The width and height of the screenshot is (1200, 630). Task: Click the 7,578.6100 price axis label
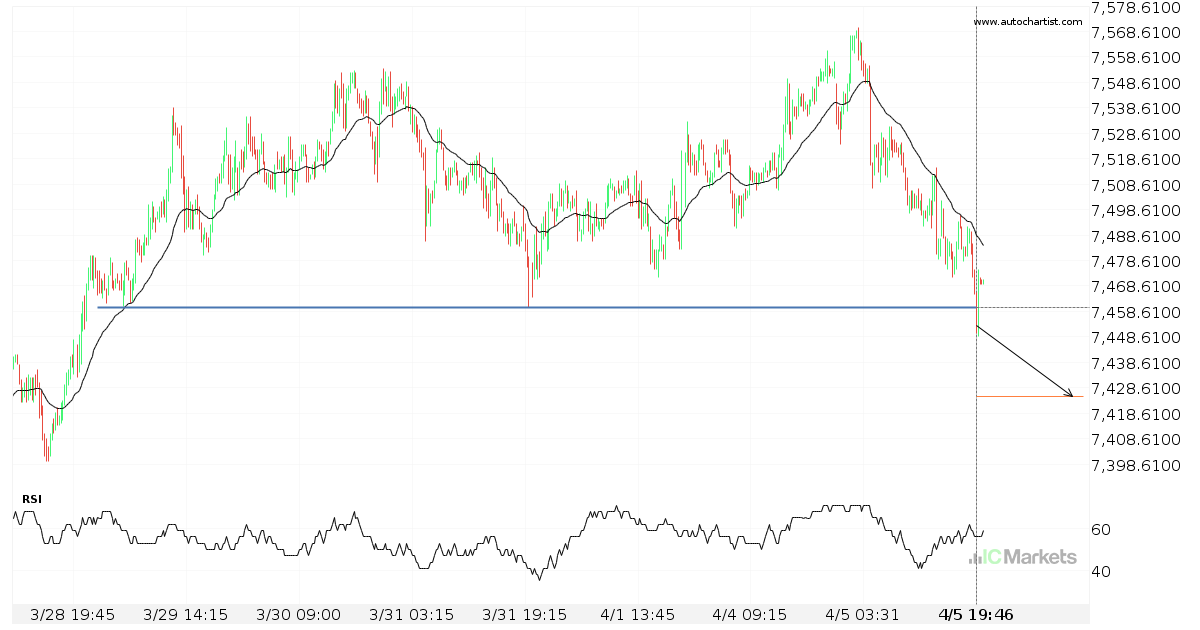tap(1138, 7)
